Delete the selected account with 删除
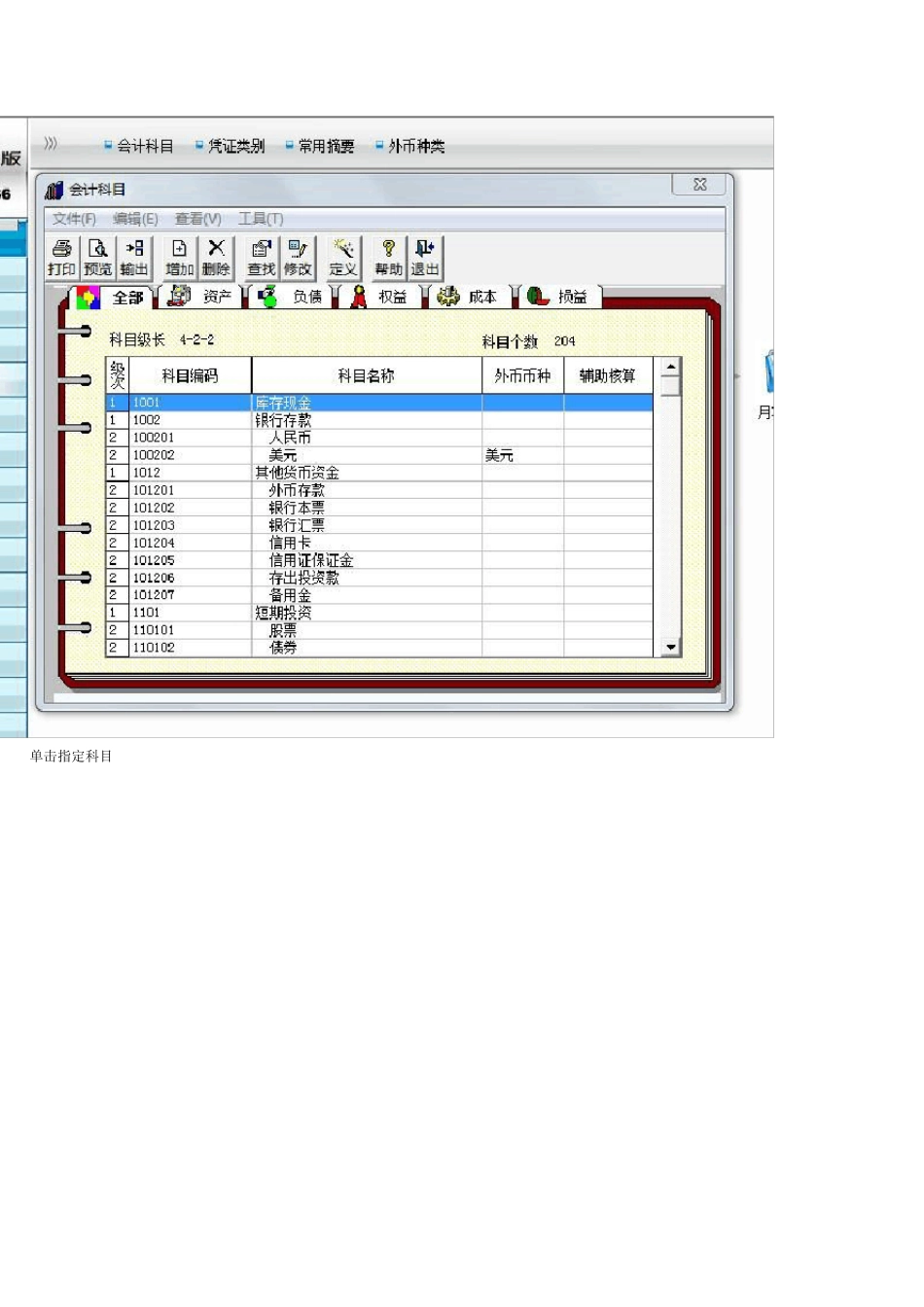 pyautogui.click(x=216, y=258)
